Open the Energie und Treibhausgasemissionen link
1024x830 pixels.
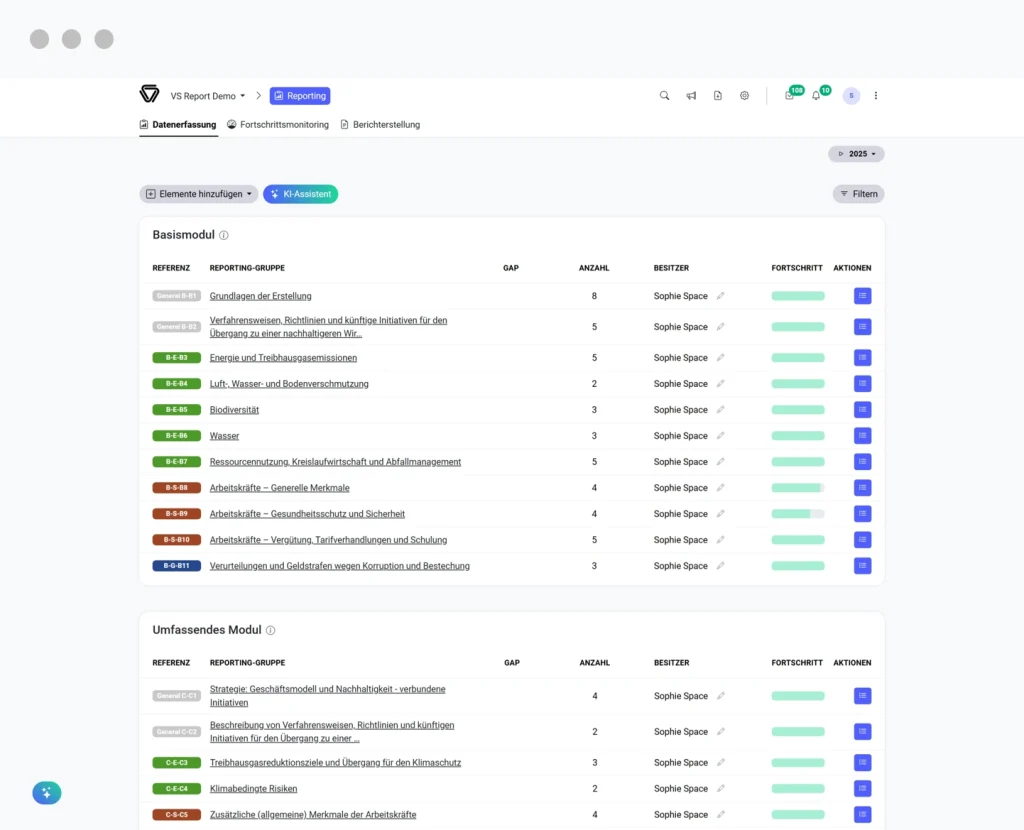pos(283,358)
